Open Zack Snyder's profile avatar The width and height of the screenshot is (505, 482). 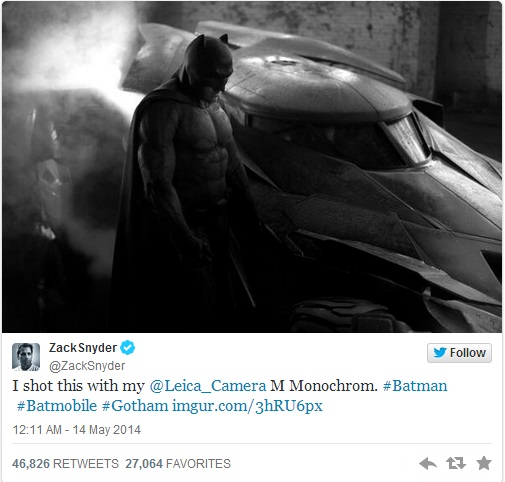click(x=26, y=357)
